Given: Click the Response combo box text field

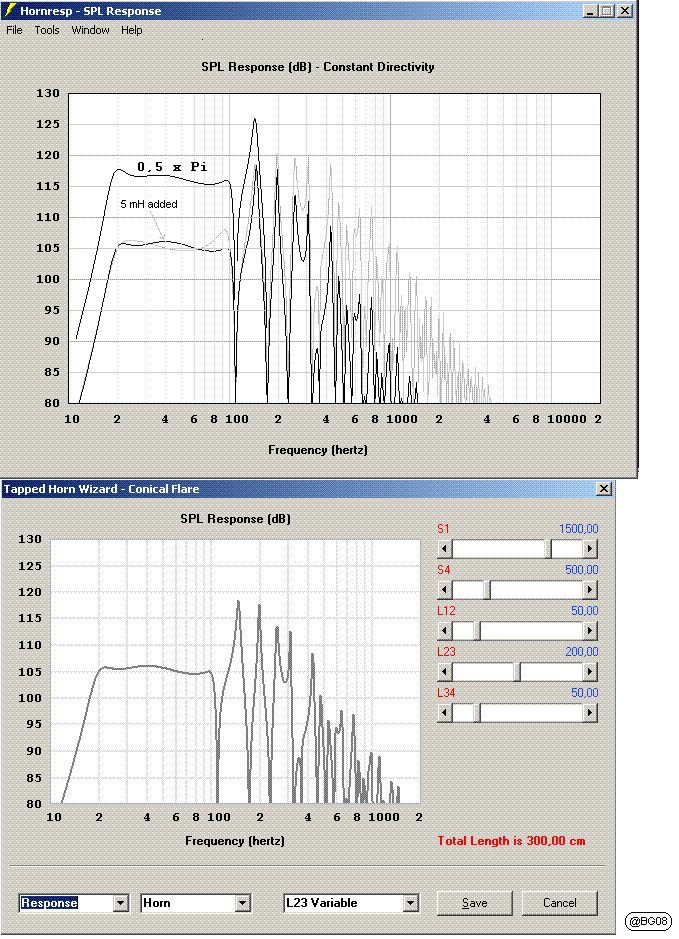Looking at the screenshot, I should pyautogui.click(x=66, y=903).
